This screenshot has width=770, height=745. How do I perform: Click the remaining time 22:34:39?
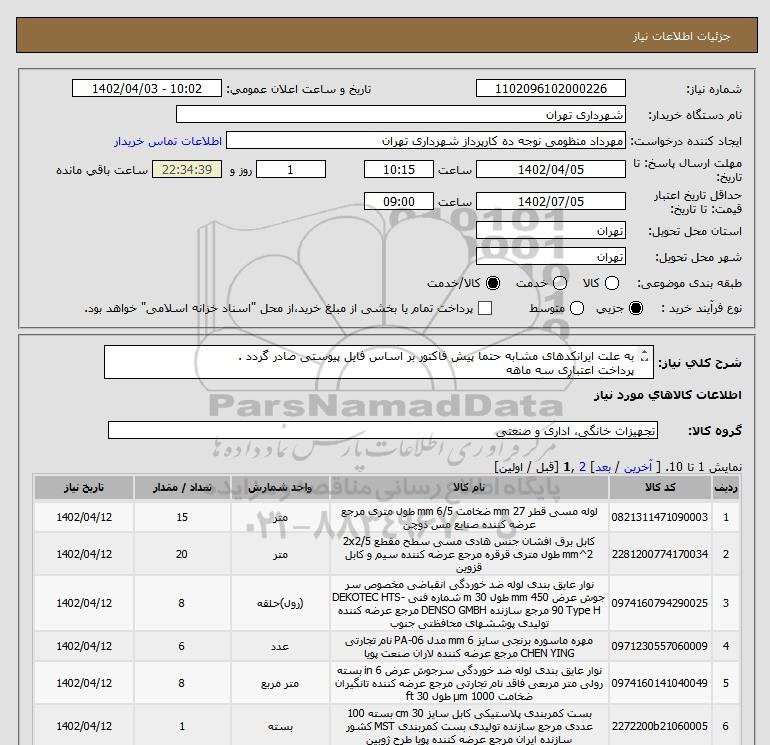[x=187, y=169]
